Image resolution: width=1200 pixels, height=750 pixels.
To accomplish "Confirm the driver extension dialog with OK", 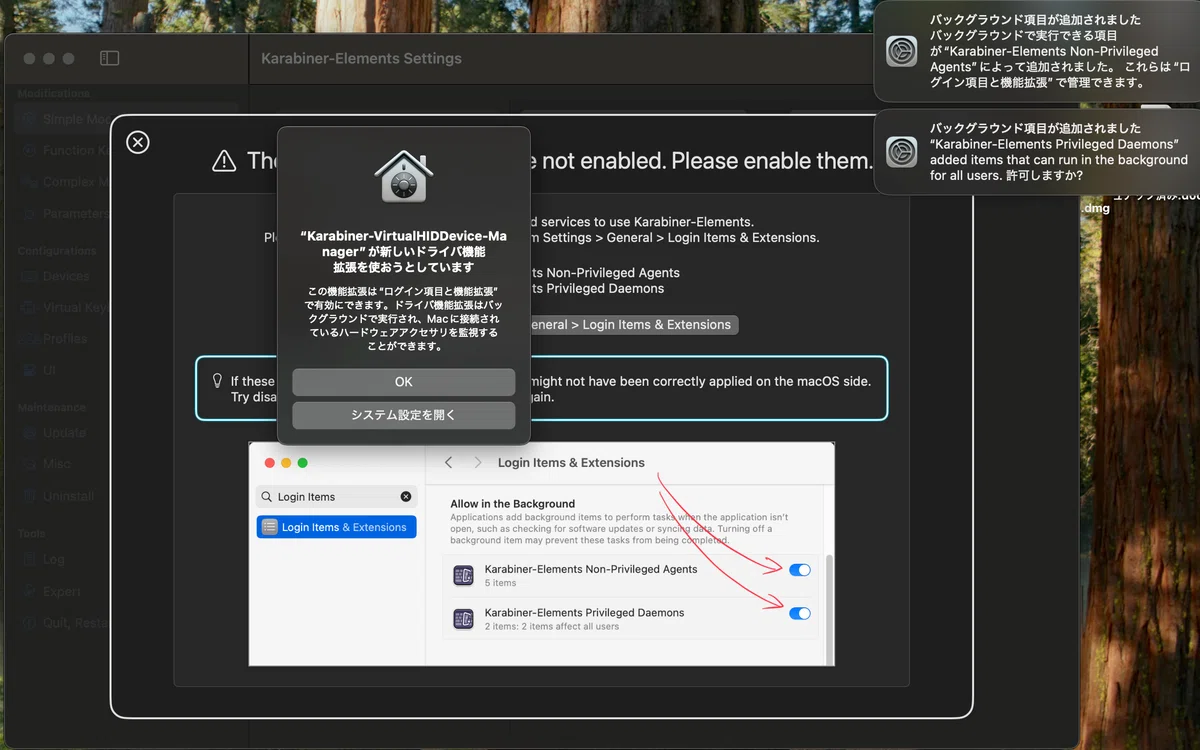I will point(404,382).
